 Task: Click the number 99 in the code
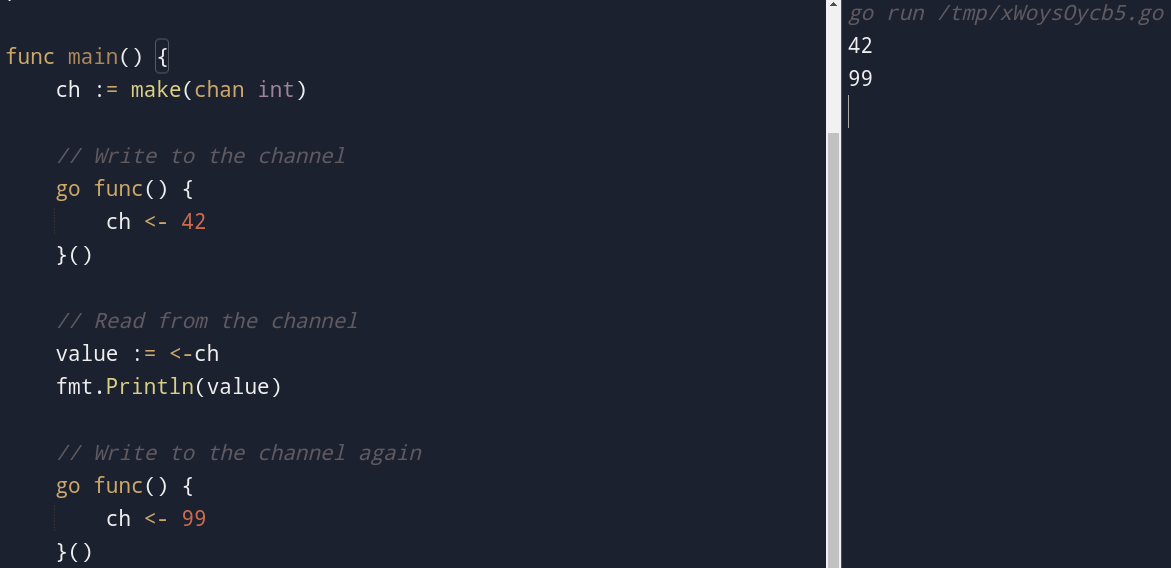click(193, 518)
